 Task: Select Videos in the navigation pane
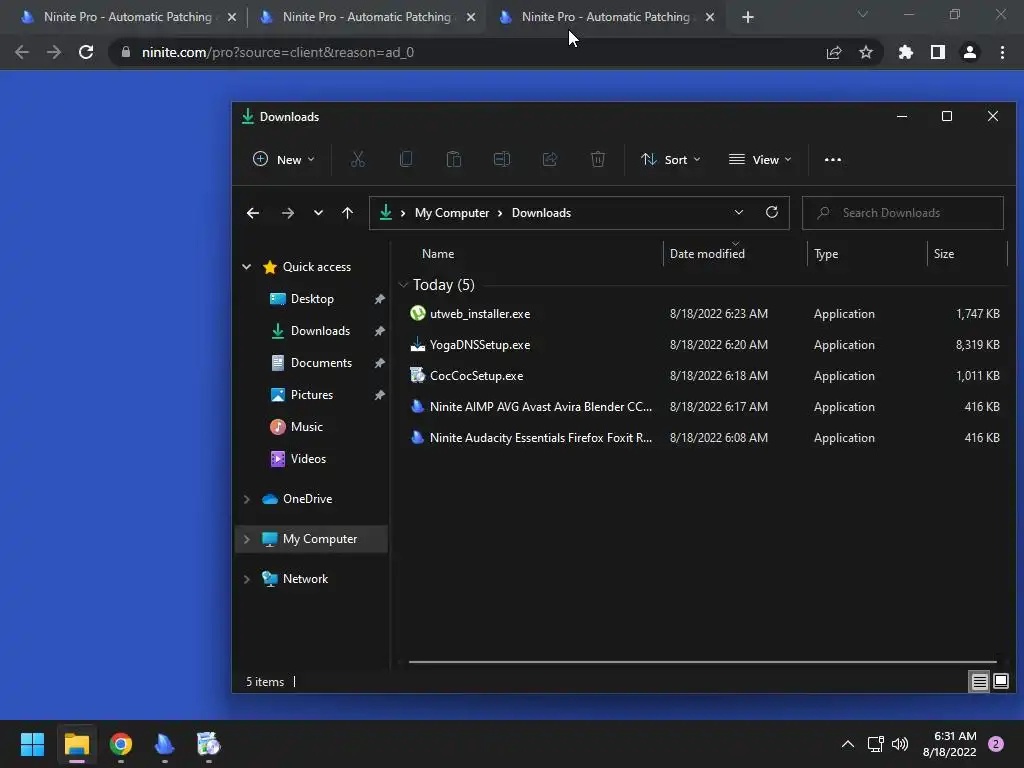tap(308, 459)
